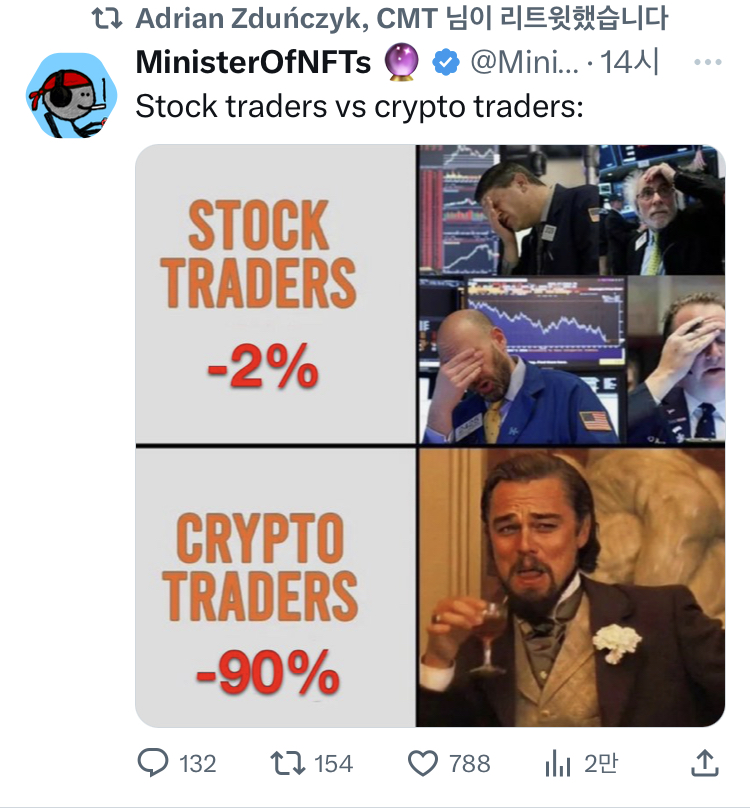Click the 788 likes count
The image size is (750, 809).
469,764
